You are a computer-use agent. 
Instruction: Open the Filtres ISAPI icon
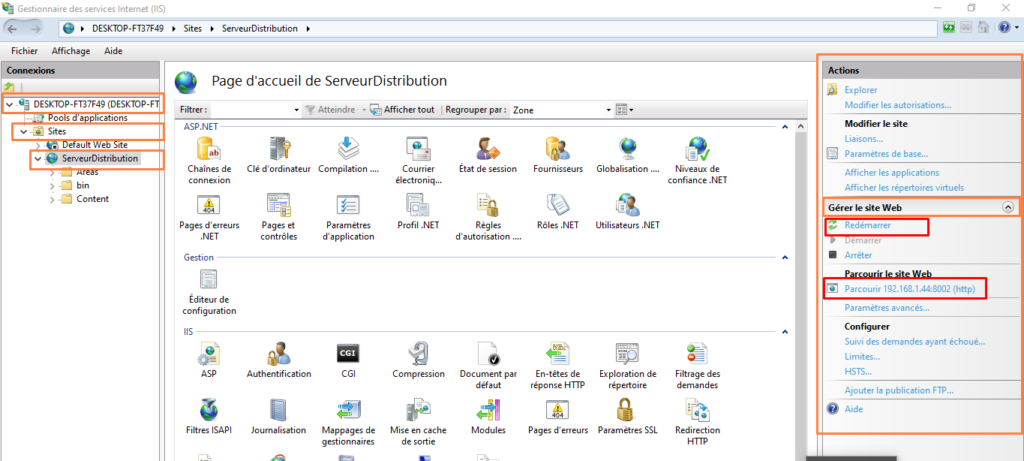coord(209,410)
